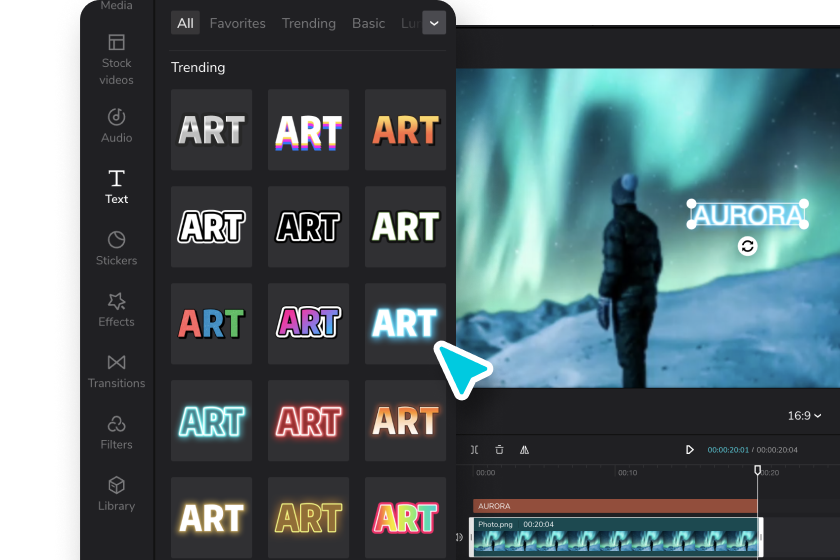Open the 16:9 aspect ratio dropdown
The image size is (840, 560).
[804, 415]
